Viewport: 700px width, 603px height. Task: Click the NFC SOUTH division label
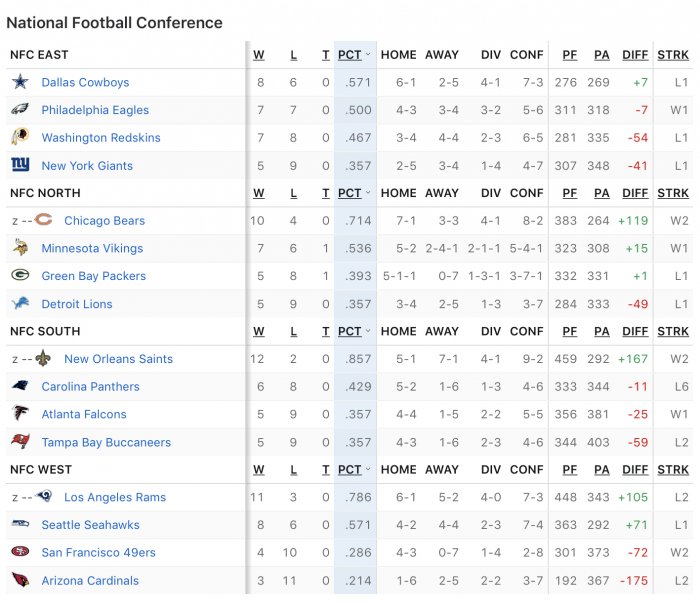45,332
